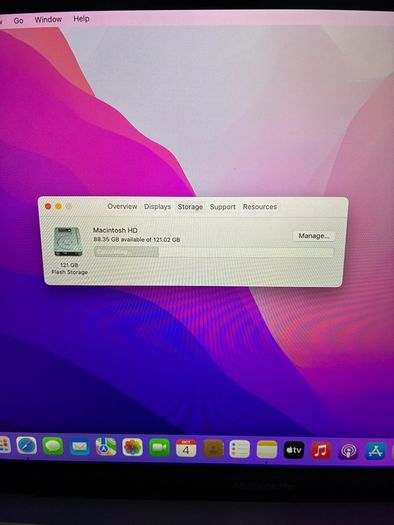This screenshot has width=394, height=525.
Task: Open Podcasts app in Dock
Action: (348, 451)
